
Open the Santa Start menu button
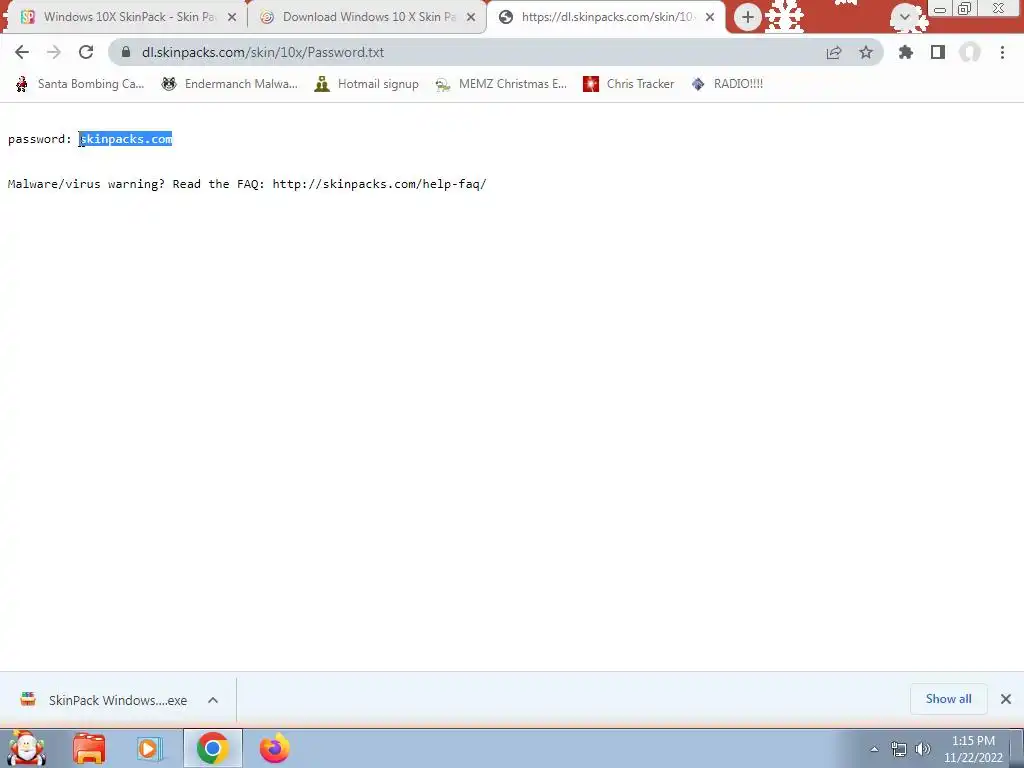coord(27,748)
